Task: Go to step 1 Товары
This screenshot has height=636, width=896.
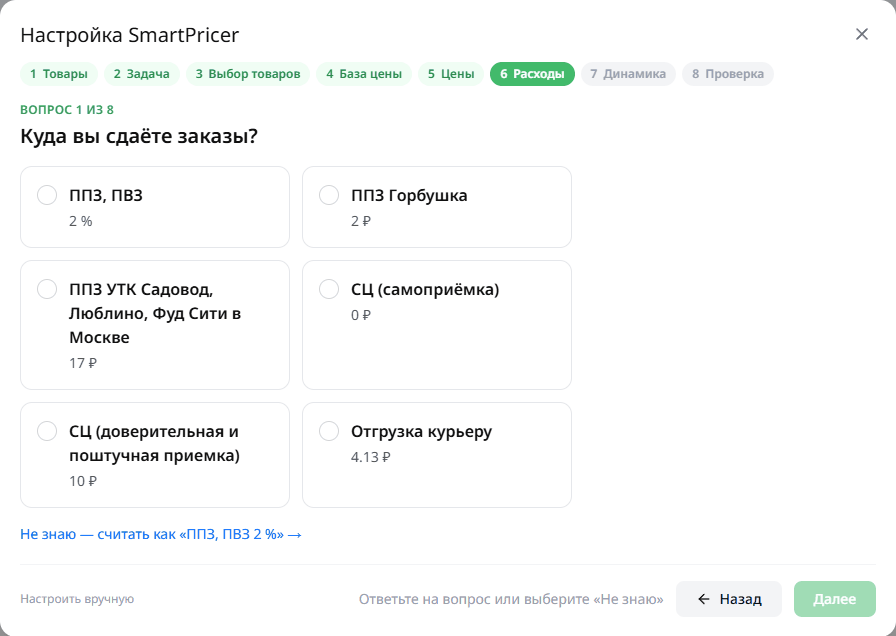Action: pyautogui.click(x=59, y=74)
